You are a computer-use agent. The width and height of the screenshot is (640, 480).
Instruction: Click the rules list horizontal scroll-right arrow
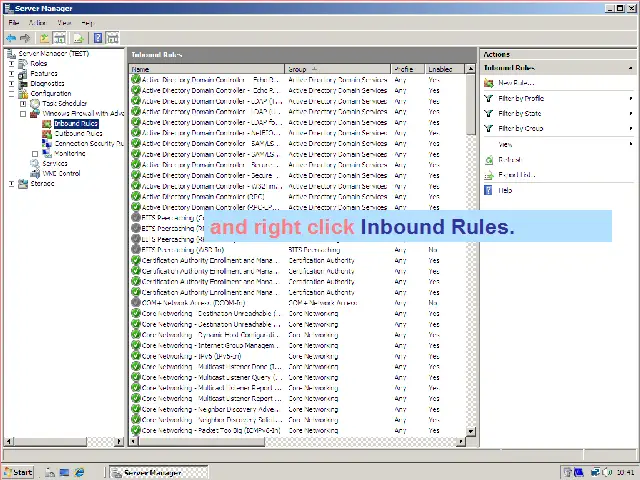point(461,441)
